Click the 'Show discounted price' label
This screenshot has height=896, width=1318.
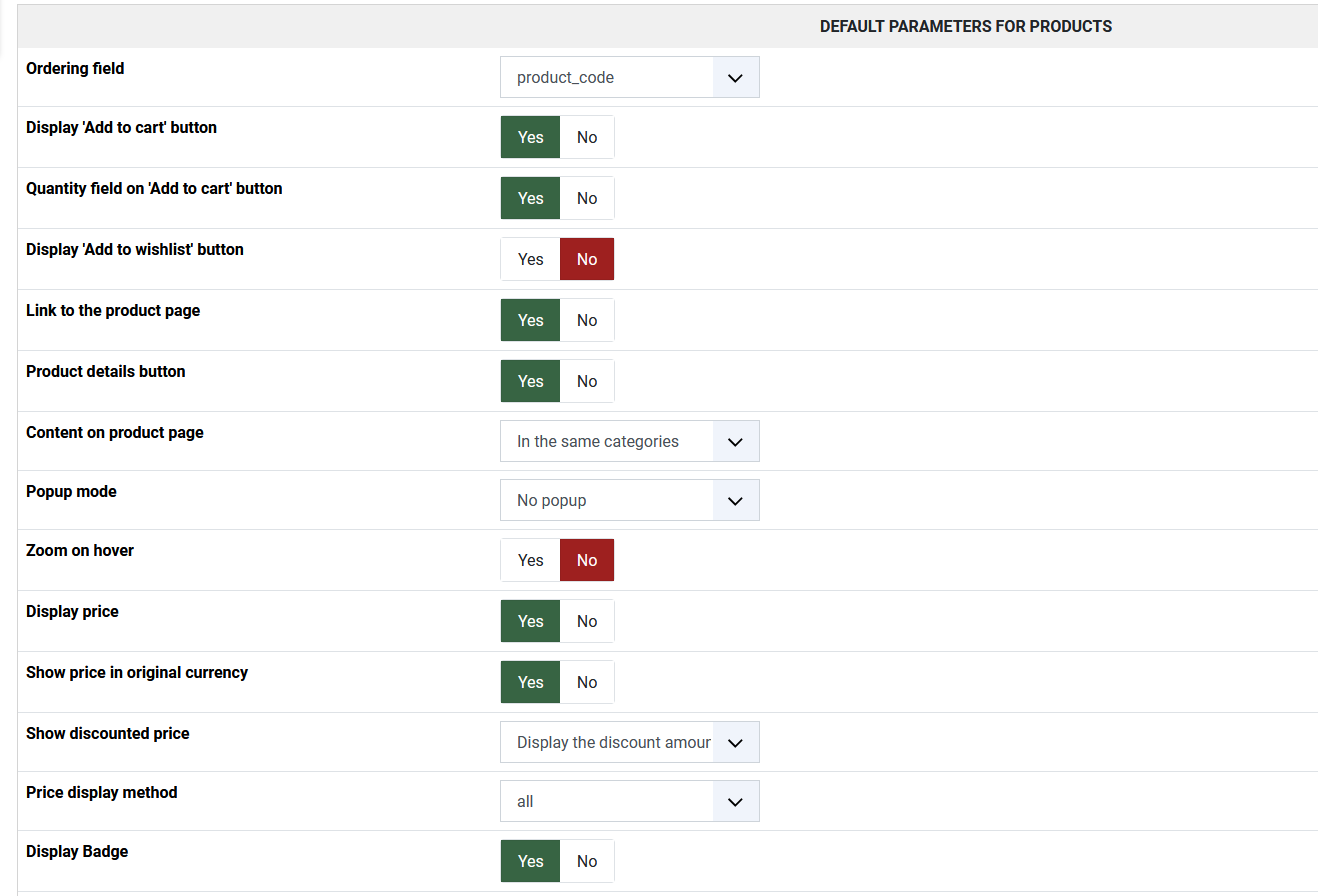pyautogui.click(x=108, y=733)
